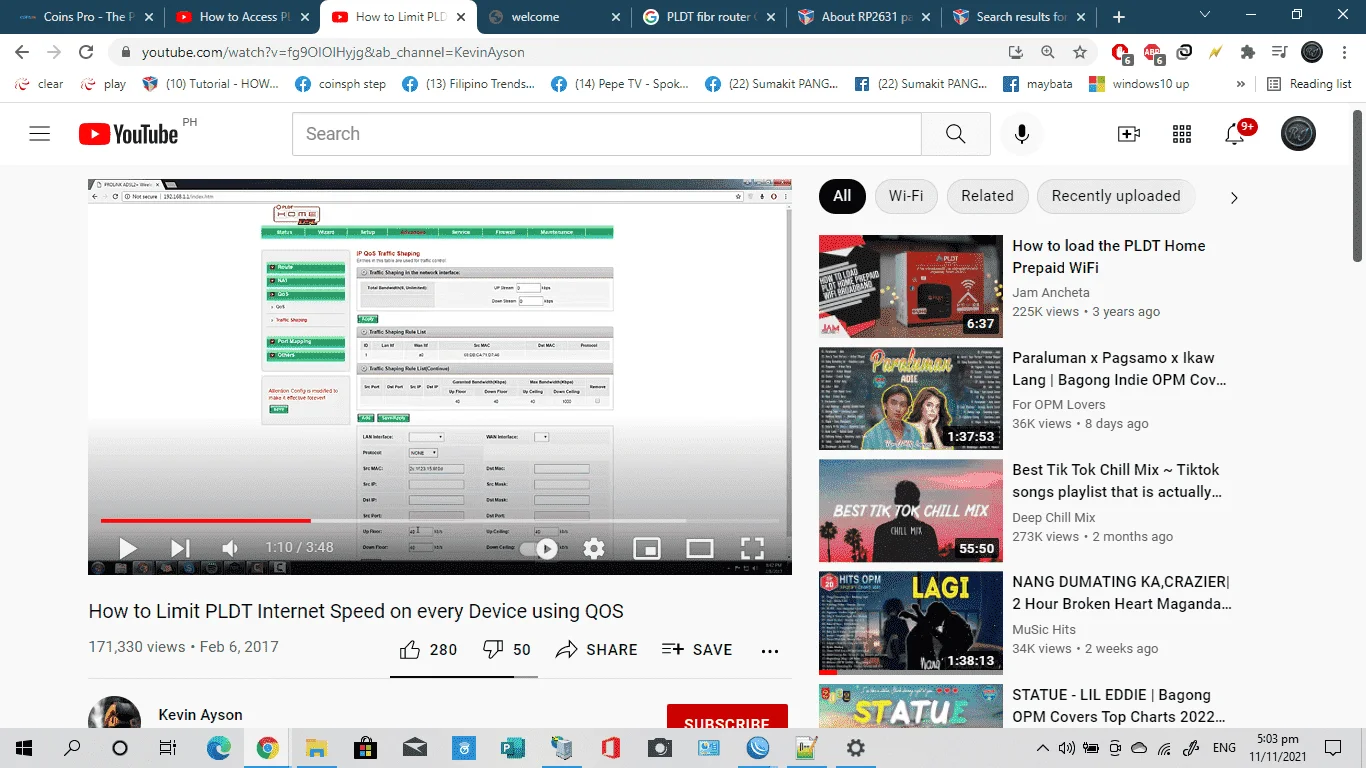Open the zoom indicator in address bar

[1048, 52]
